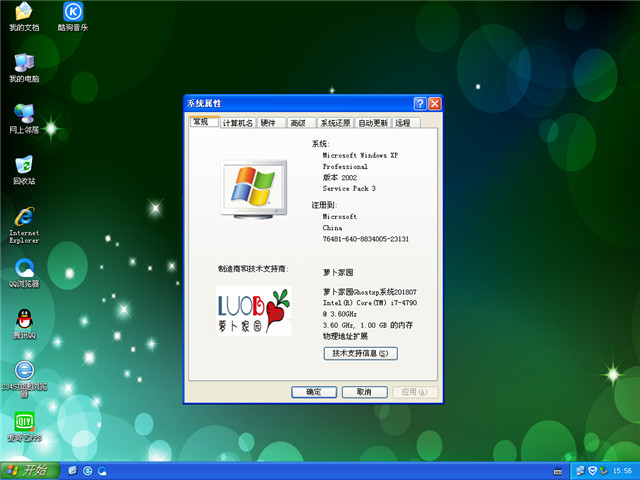Click the 物理地址扩展 text

(x=345, y=336)
